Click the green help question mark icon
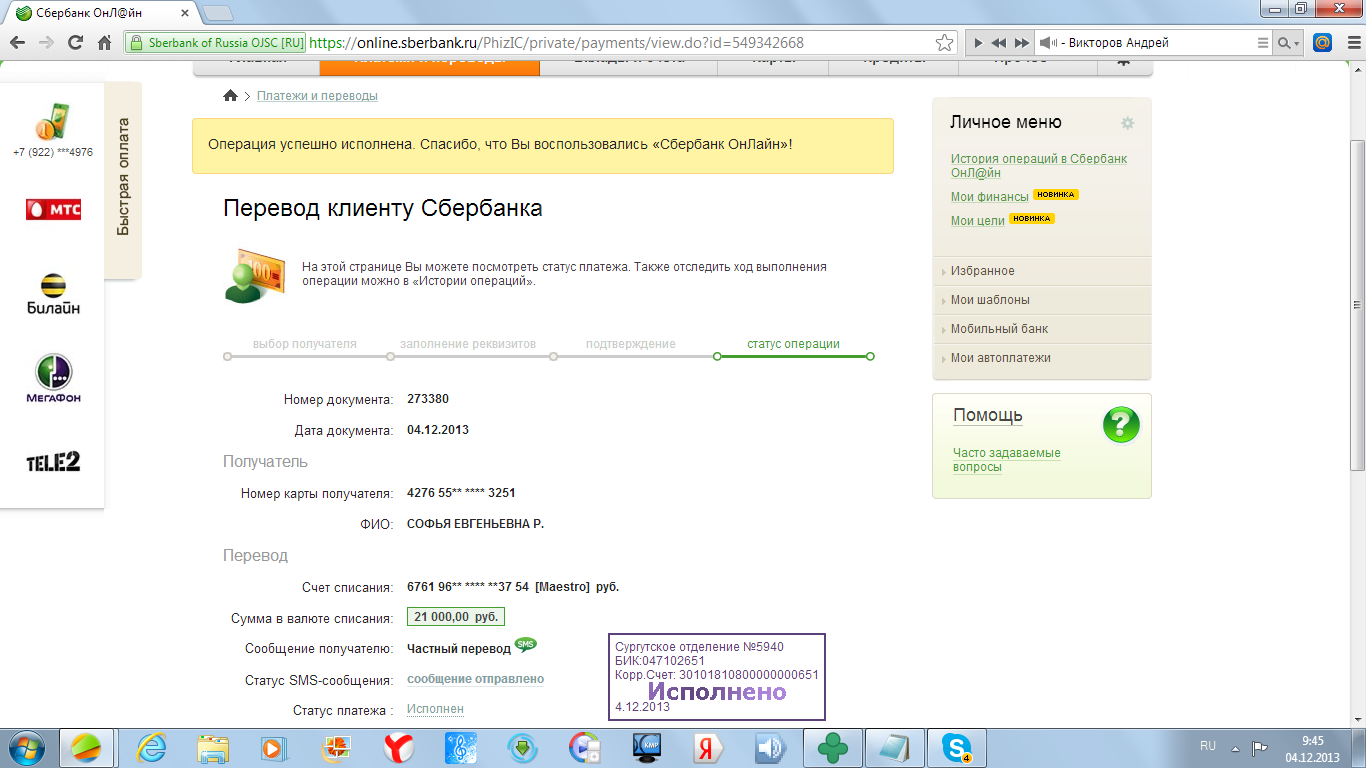 coord(1121,425)
